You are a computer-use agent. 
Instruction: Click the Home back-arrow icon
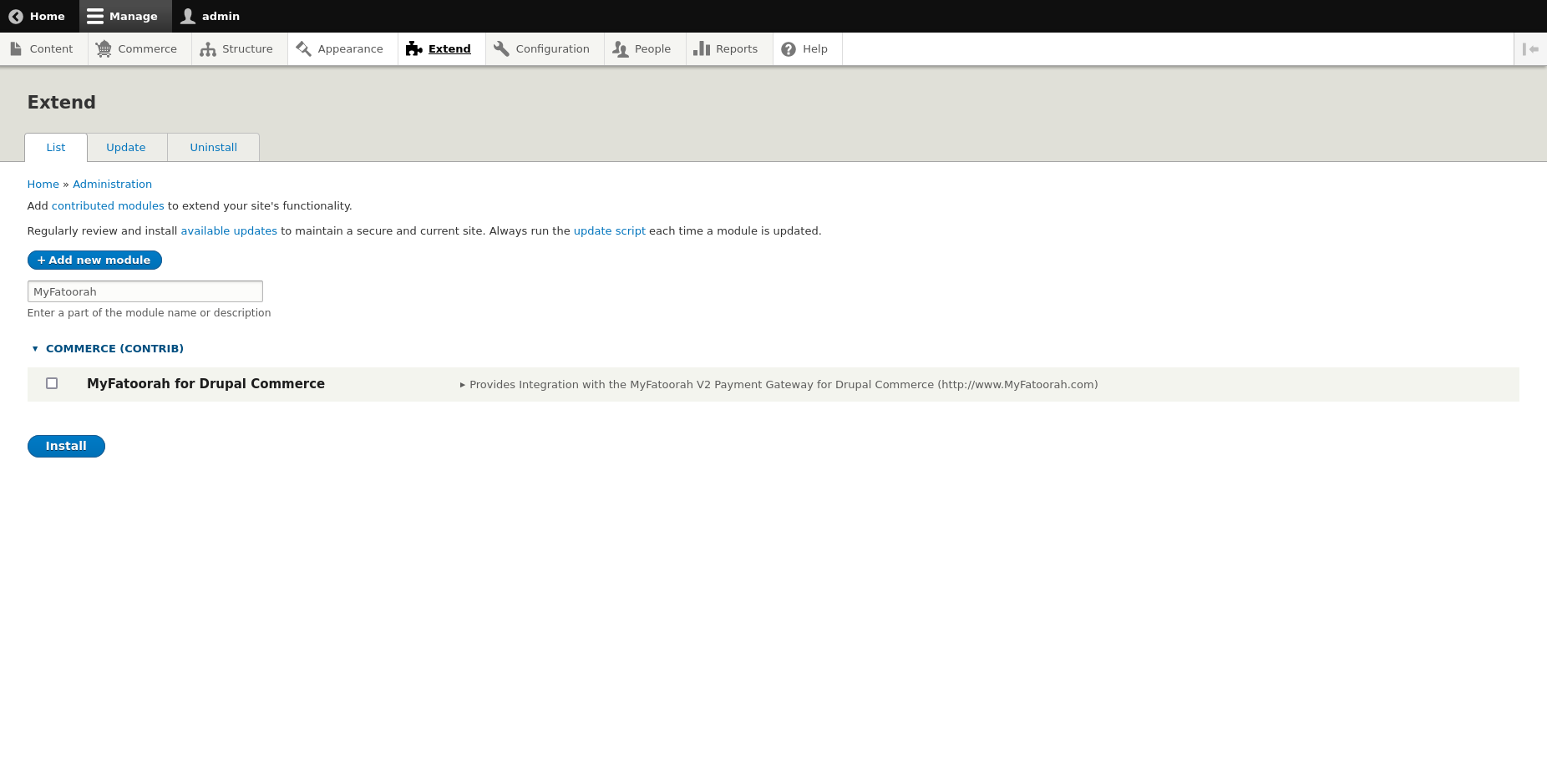[16, 16]
